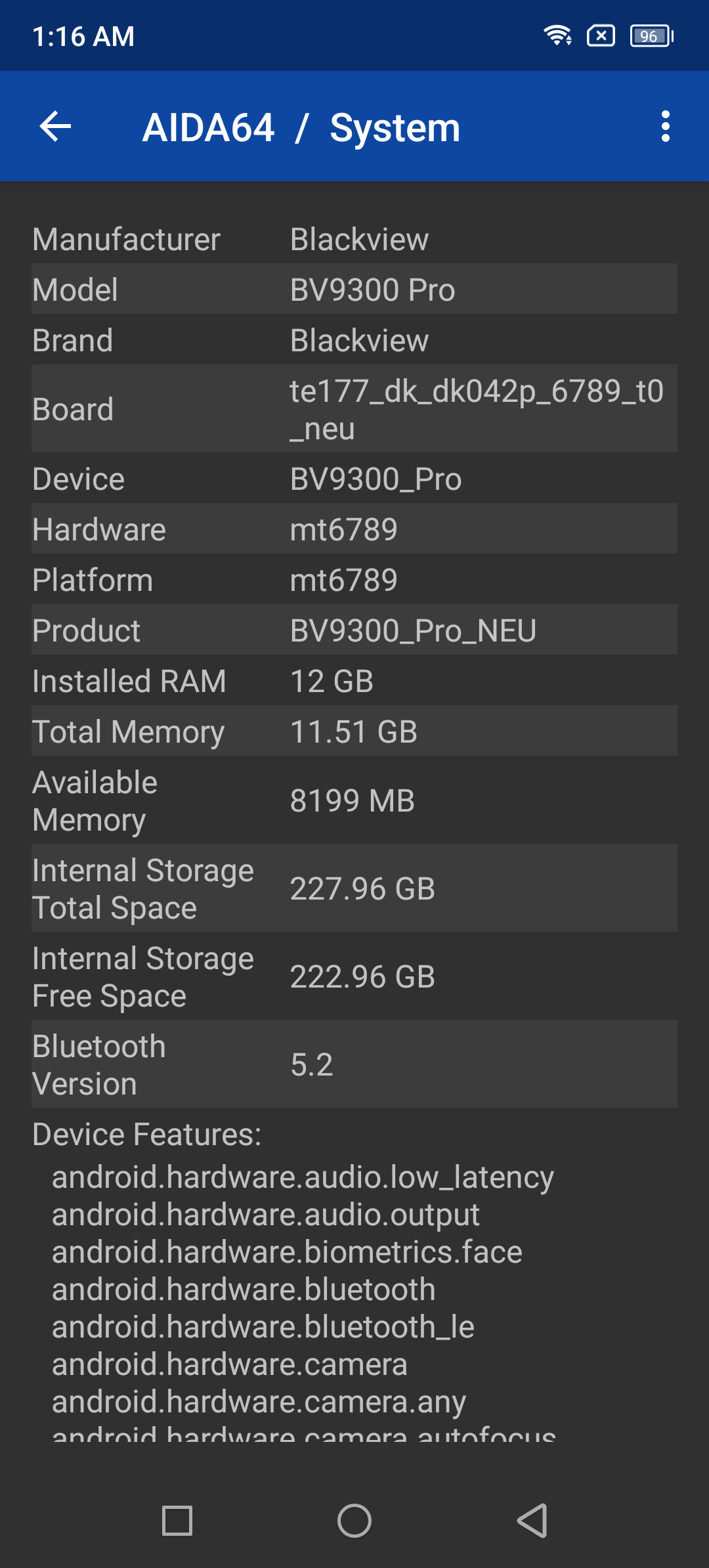709x1568 pixels.
Task: Select the Hardware mt6789 row
Action: (x=354, y=529)
